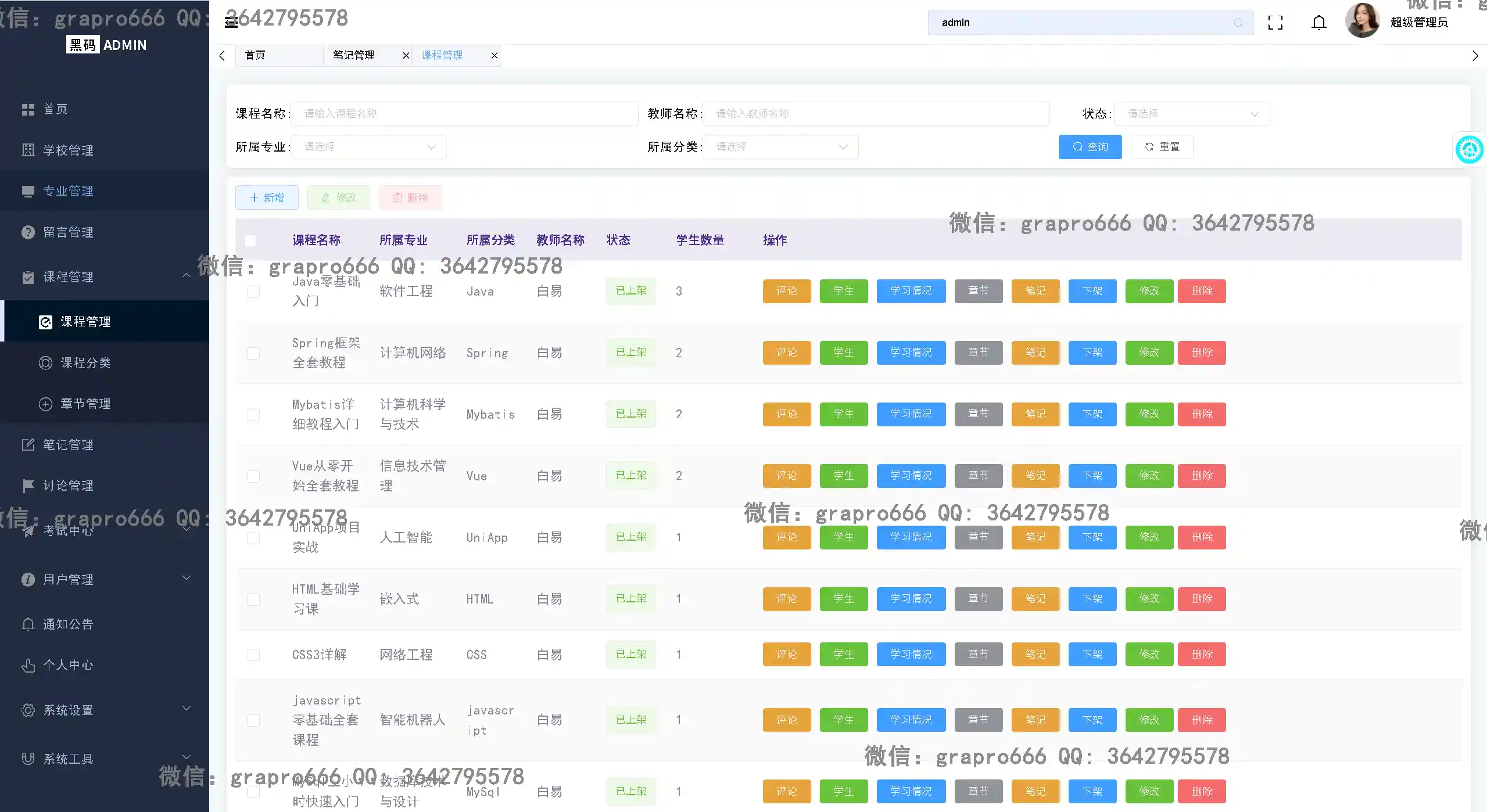This screenshot has width=1487, height=812.
Task: Click the 查询 search button
Action: pos(1090,147)
